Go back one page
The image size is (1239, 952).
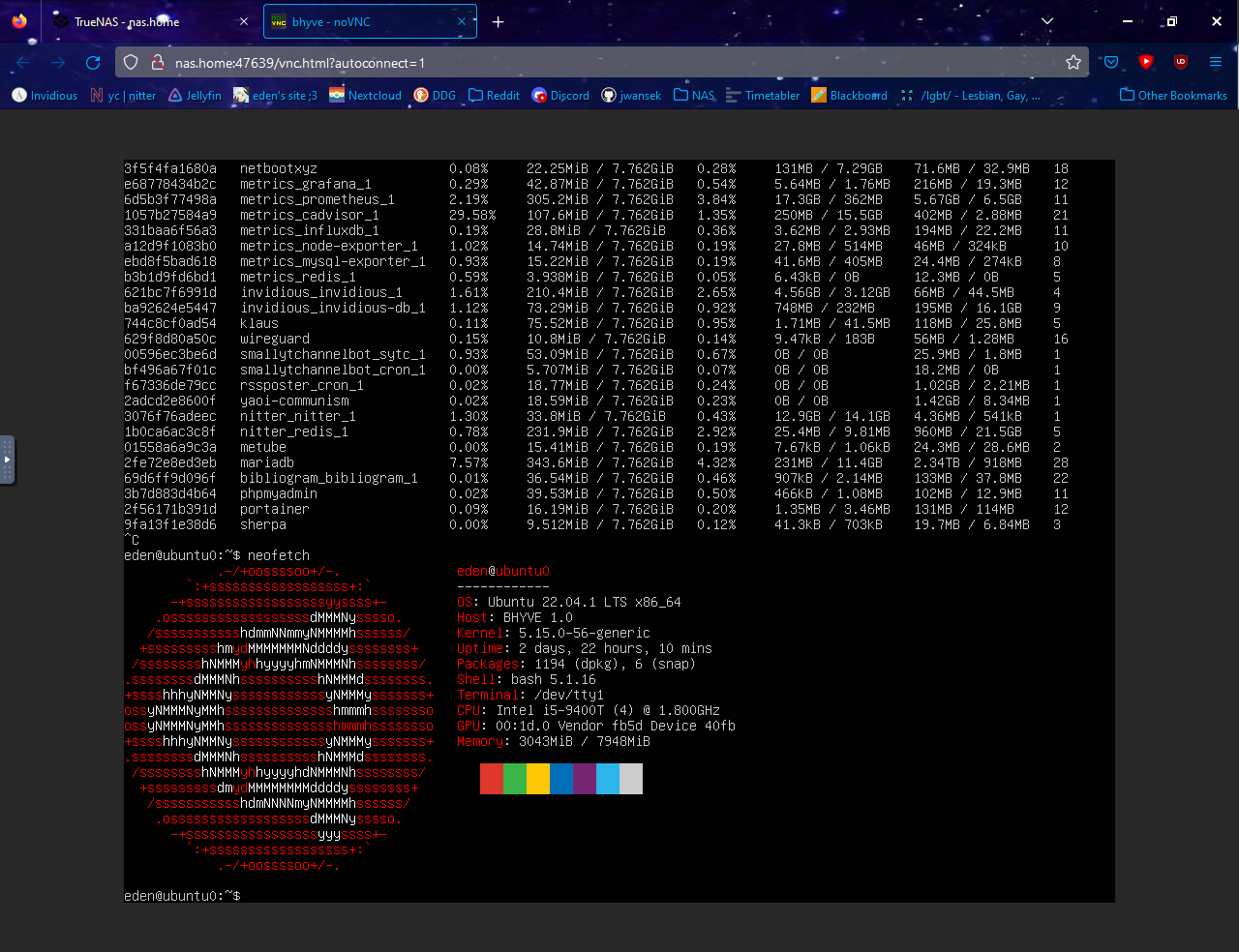click(x=23, y=62)
